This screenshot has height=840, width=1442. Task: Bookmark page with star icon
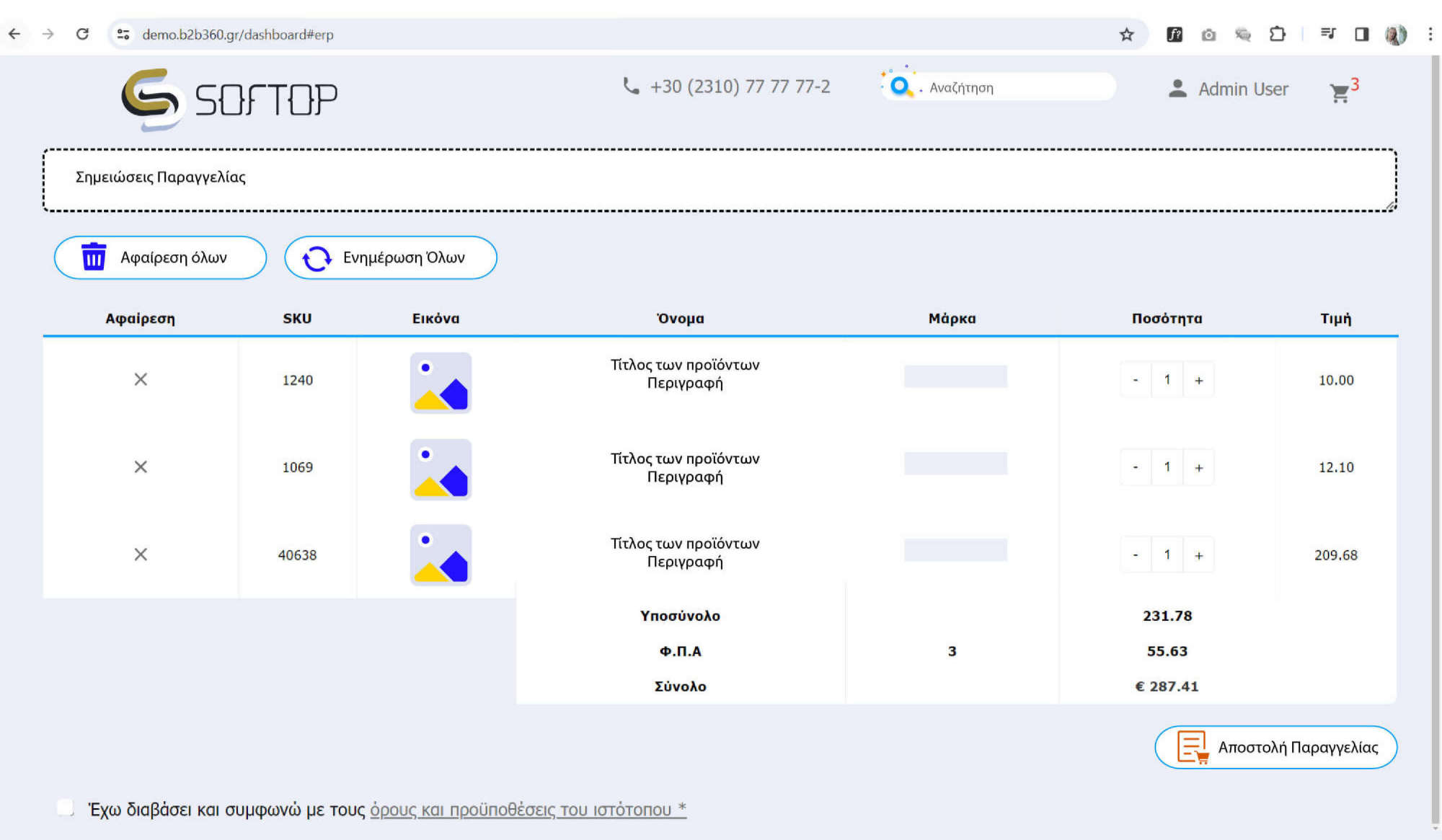coord(1126,34)
